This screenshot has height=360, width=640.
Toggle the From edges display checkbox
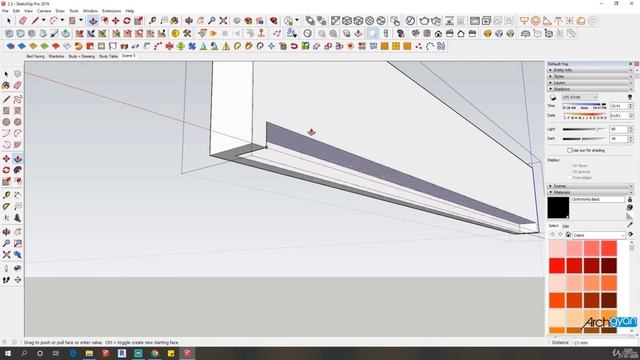coord(569,178)
